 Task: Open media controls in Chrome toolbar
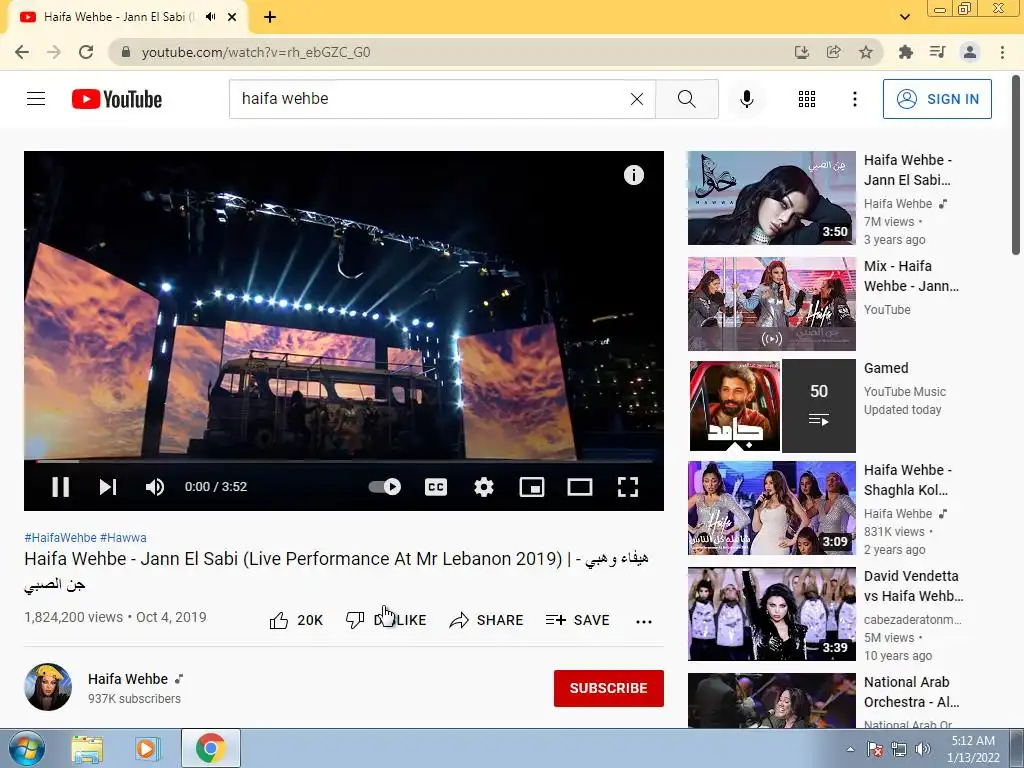[937, 52]
